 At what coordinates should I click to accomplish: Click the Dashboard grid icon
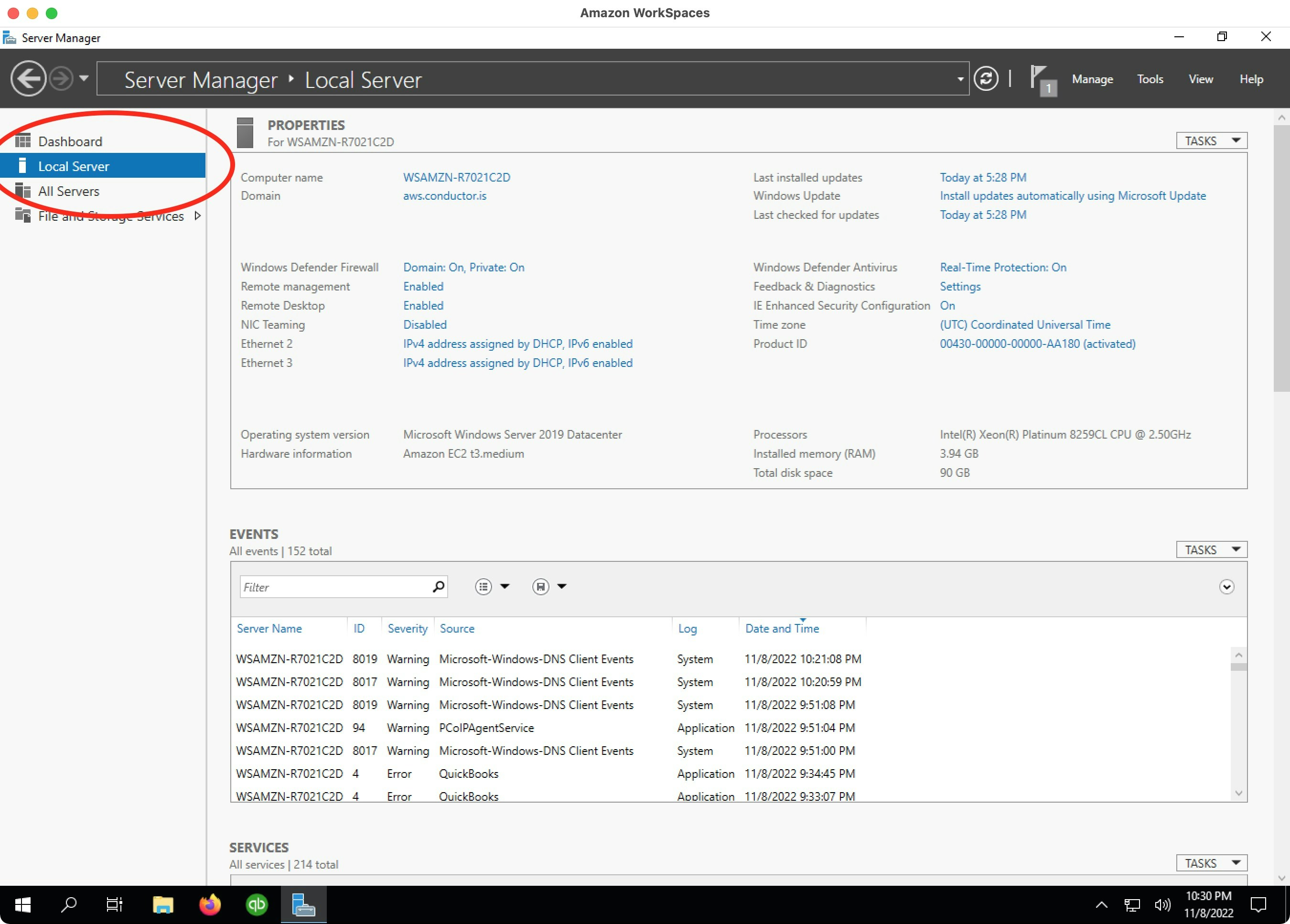[x=23, y=140]
